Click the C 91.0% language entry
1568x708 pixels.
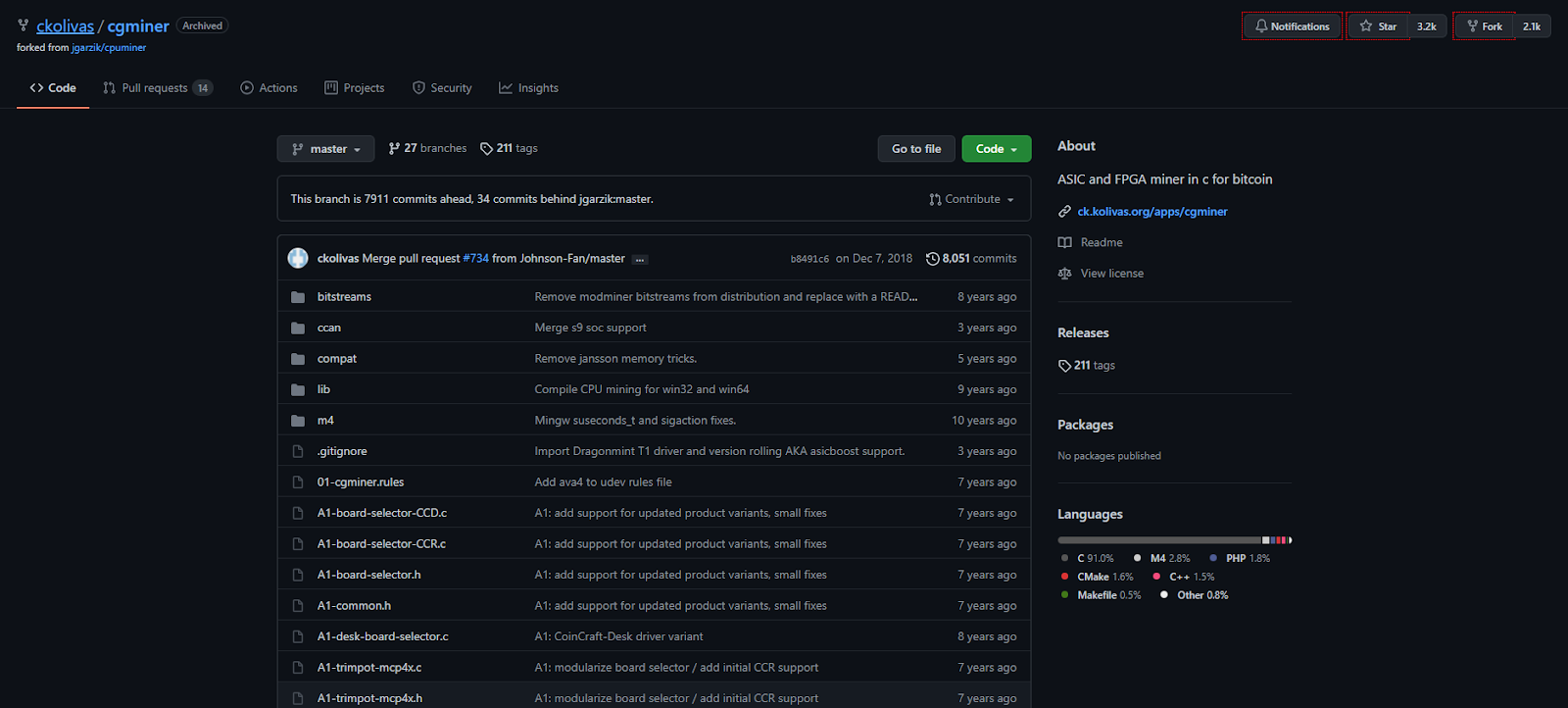click(1088, 559)
